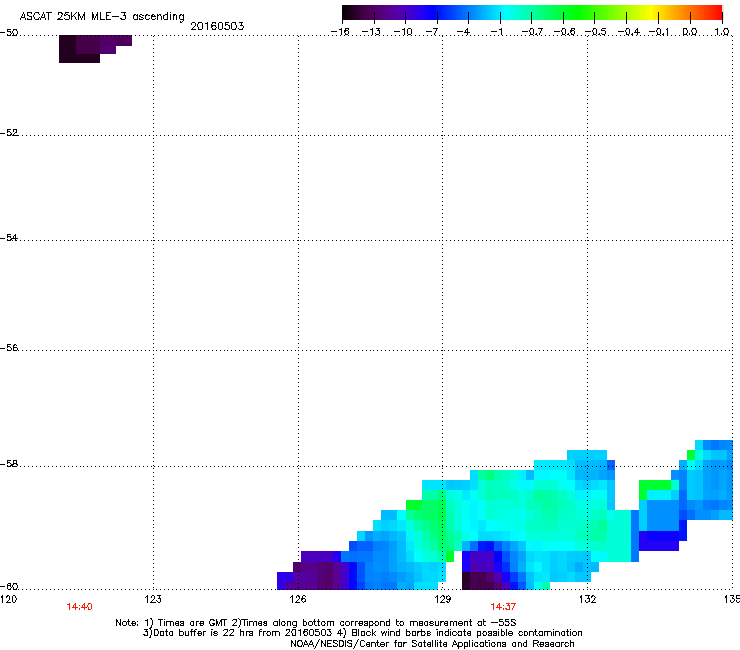740x650 pixels.
Task: Click the '-10' color bar label
Action: [403, 32]
